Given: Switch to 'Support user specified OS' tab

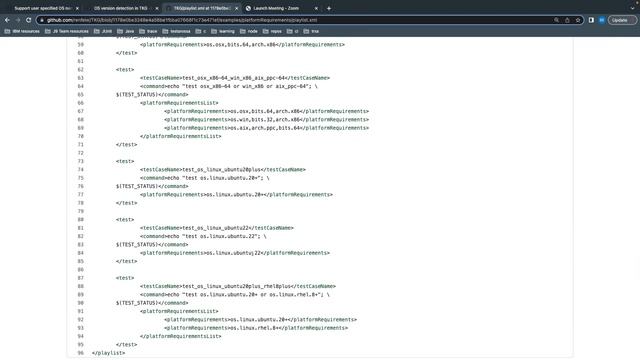Looking at the screenshot, I should click(42, 8).
